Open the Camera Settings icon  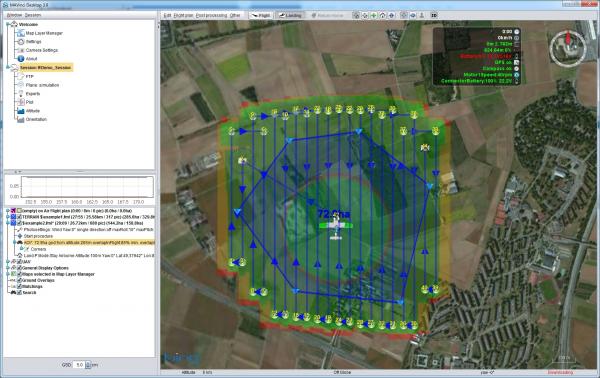pos(20,50)
